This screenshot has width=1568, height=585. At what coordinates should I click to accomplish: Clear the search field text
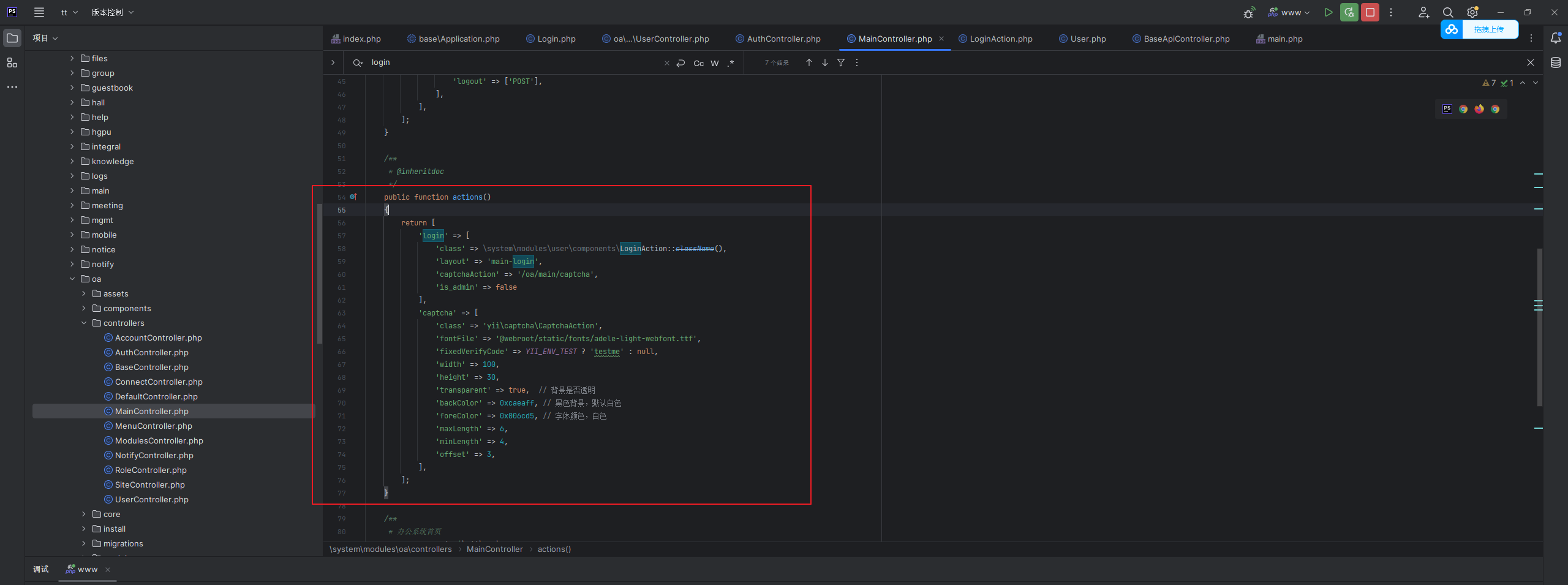[667, 63]
